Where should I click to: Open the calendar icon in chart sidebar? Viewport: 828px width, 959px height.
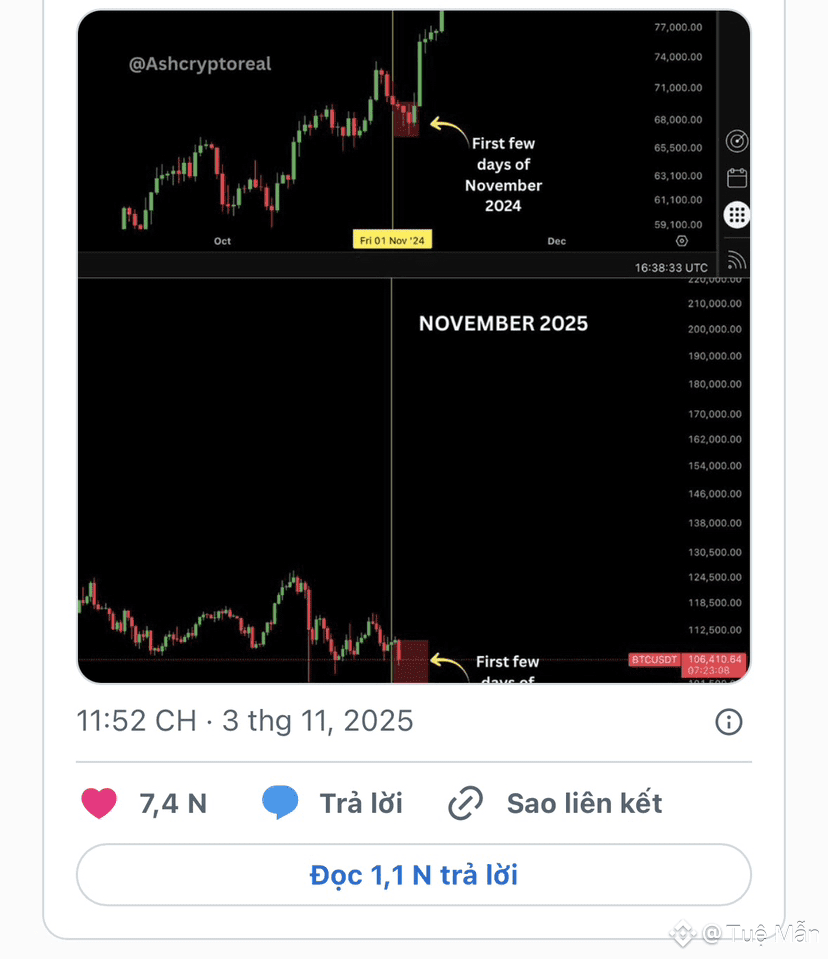pyautogui.click(x=737, y=178)
